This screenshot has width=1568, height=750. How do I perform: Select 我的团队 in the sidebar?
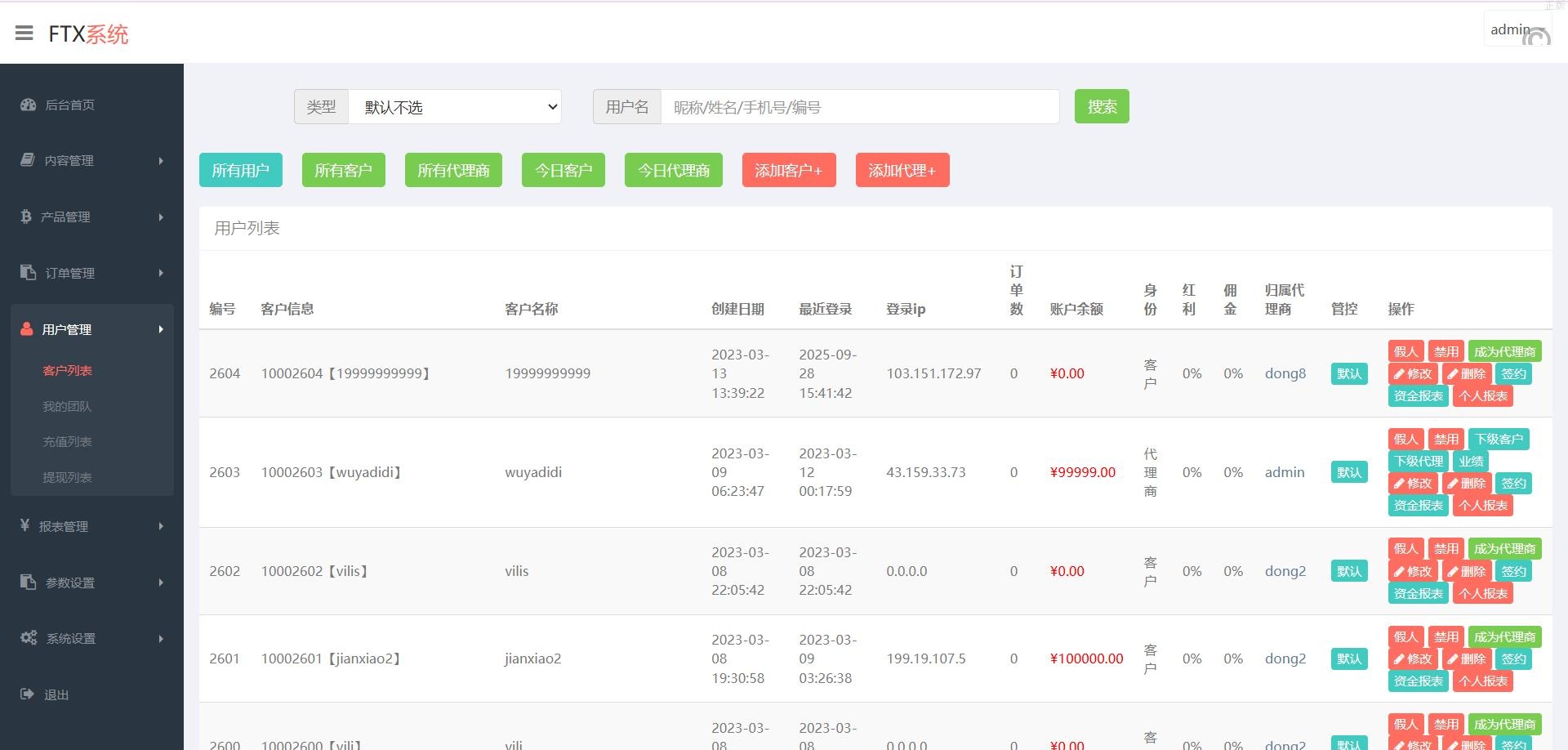[x=66, y=406]
